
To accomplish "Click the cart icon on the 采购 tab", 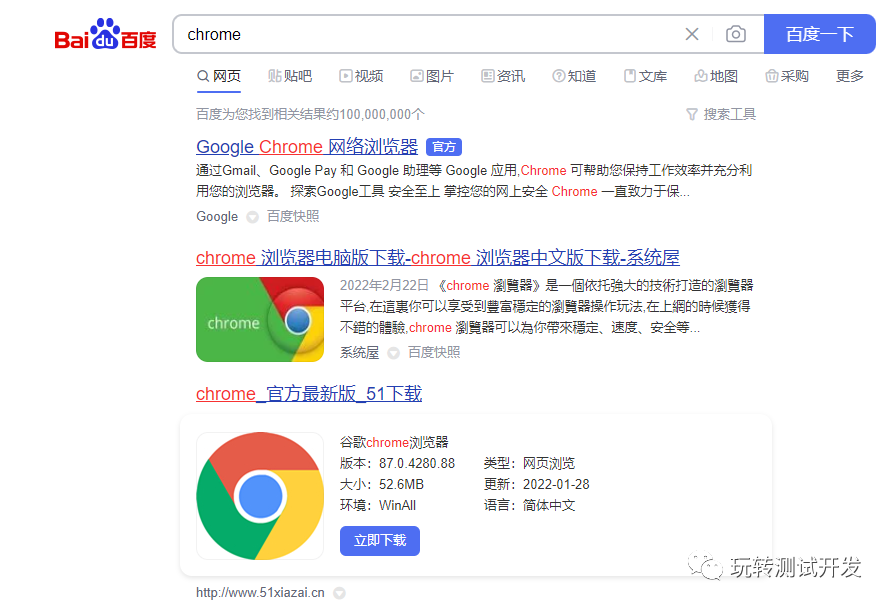I will tap(772, 76).
